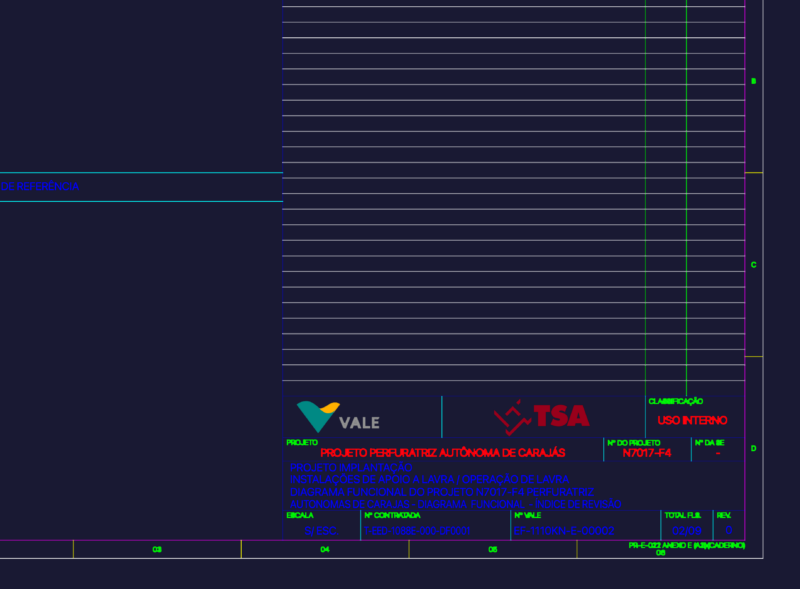Click row marker 'D' on right border
The width and height of the screenshot is (800, 589).
point(754,449)
